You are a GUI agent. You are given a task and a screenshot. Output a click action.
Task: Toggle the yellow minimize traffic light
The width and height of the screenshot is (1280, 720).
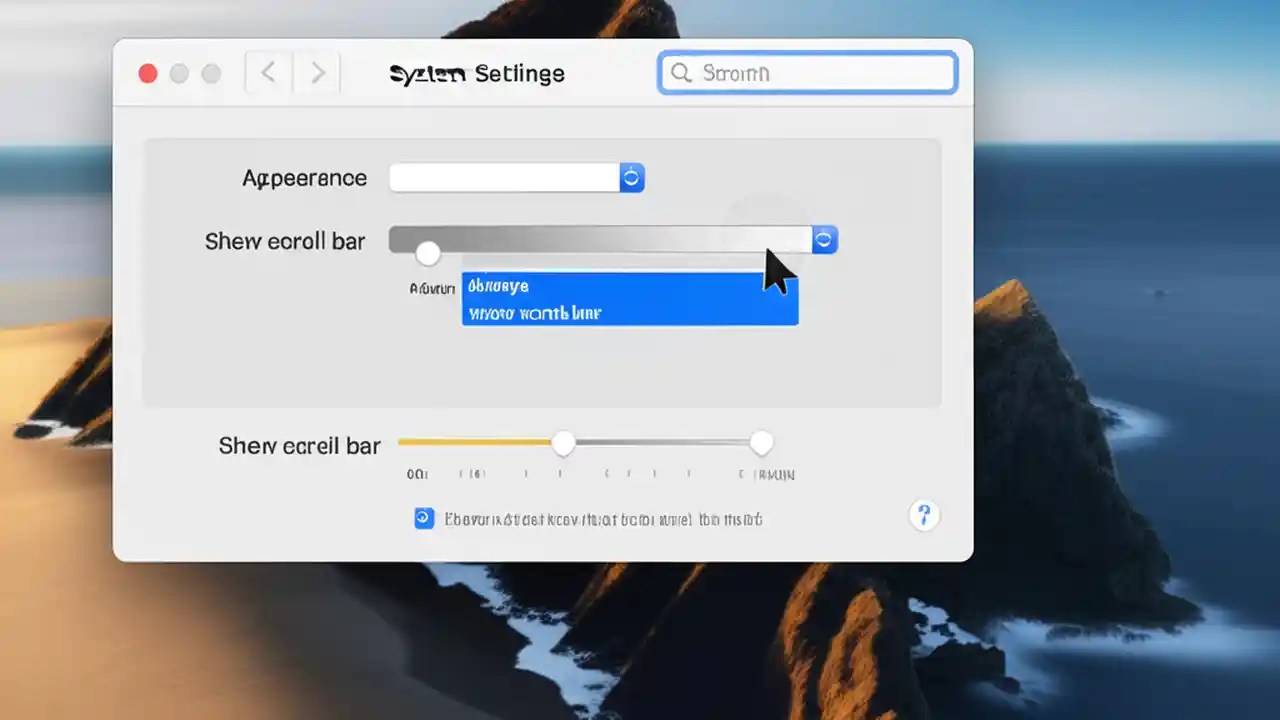179,73
